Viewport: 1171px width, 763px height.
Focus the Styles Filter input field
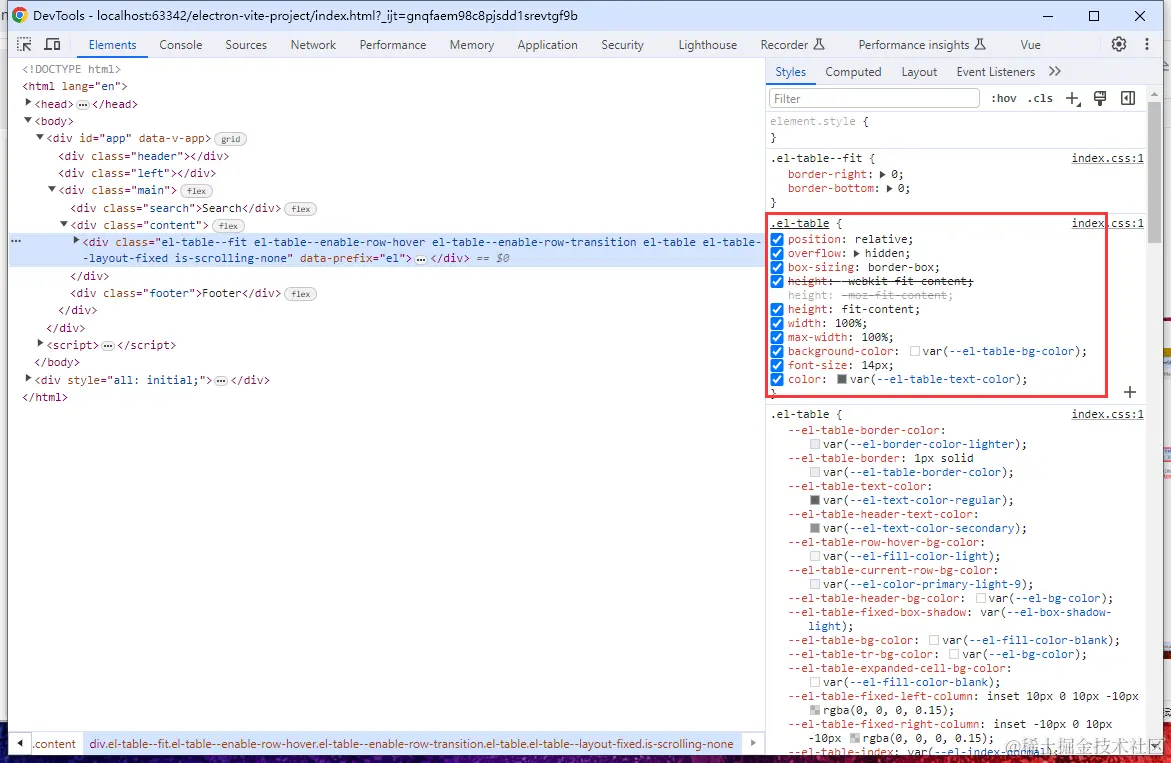[874, 99]
